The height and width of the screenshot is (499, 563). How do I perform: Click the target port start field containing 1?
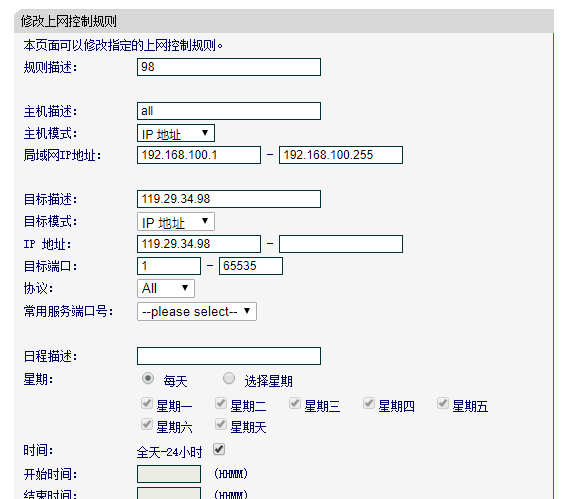[169, 266]
